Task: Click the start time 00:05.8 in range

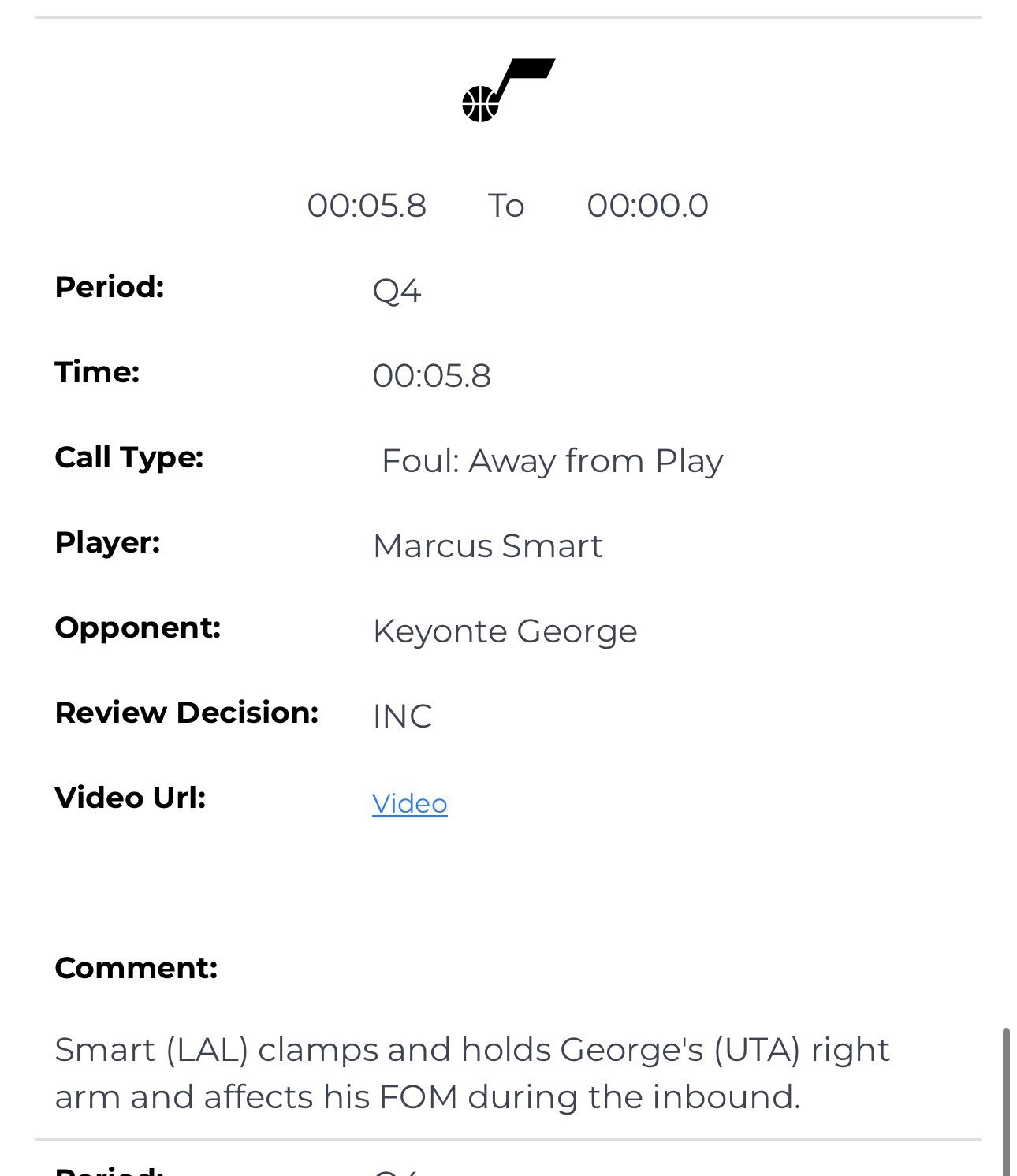Action: [x=367, y=206]
